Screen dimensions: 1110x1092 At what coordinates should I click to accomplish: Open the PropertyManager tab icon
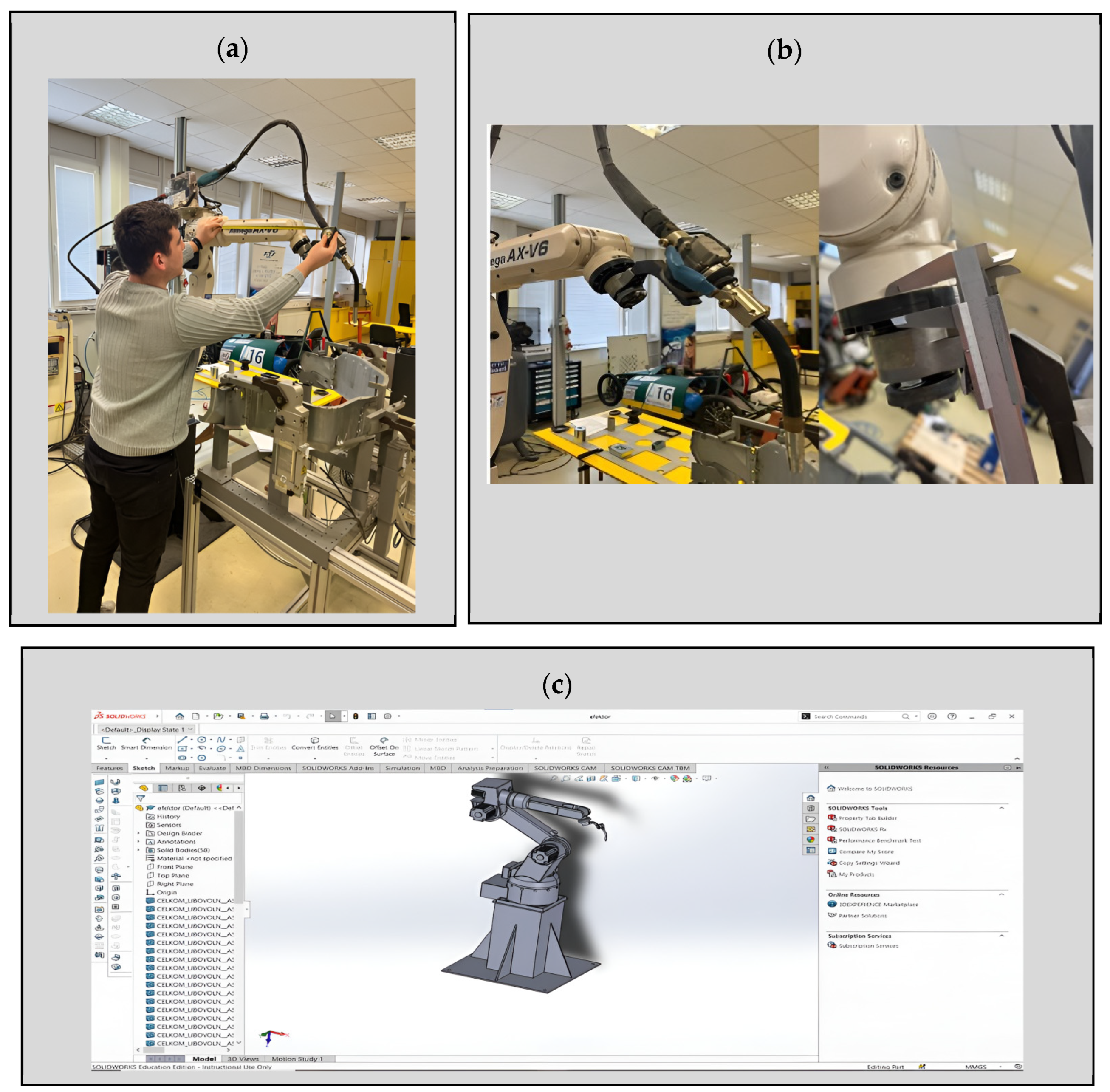pos(163,787)
